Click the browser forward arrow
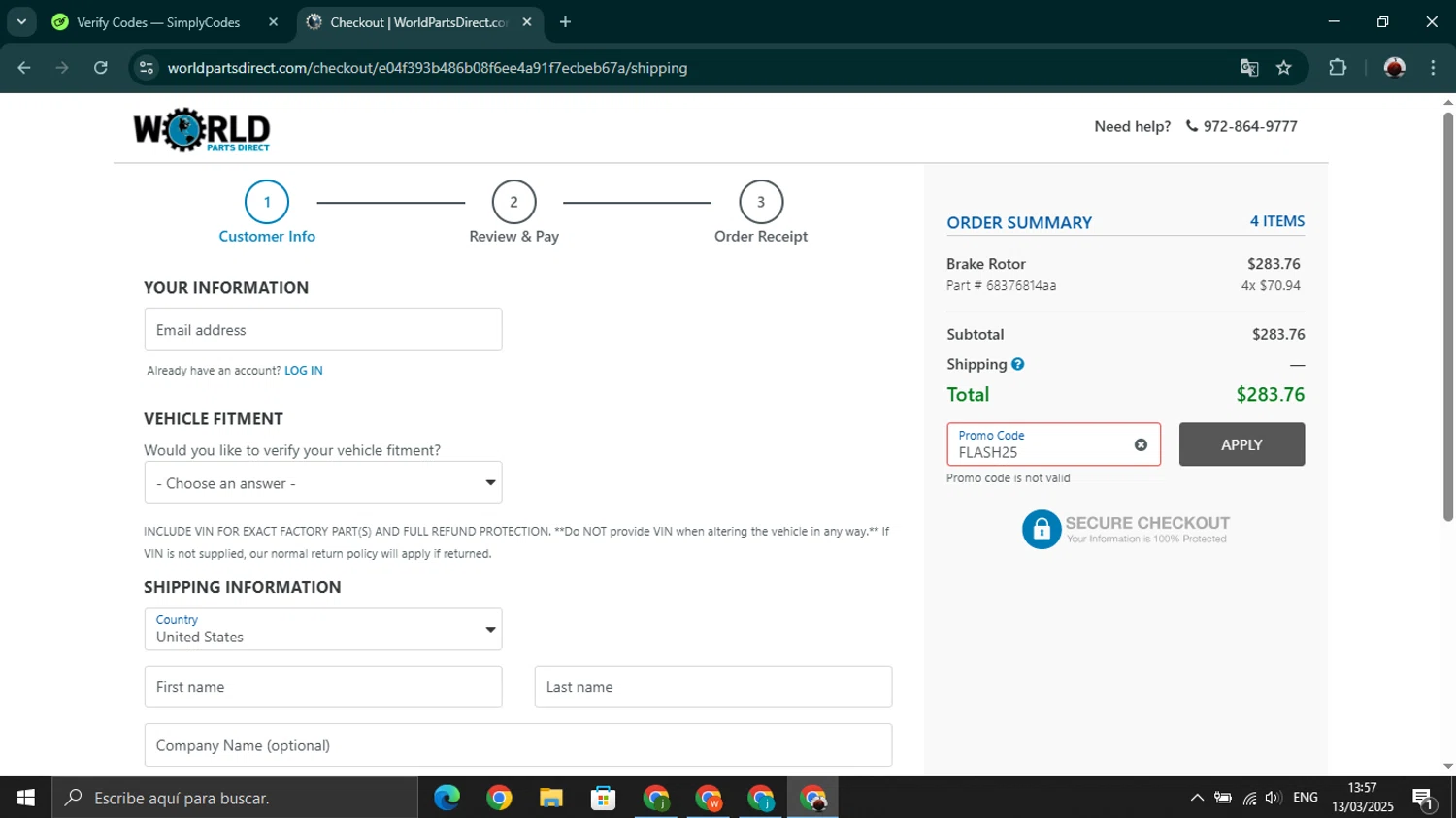1456x818 pixels. pyautogui.click(x=62, y=68)
